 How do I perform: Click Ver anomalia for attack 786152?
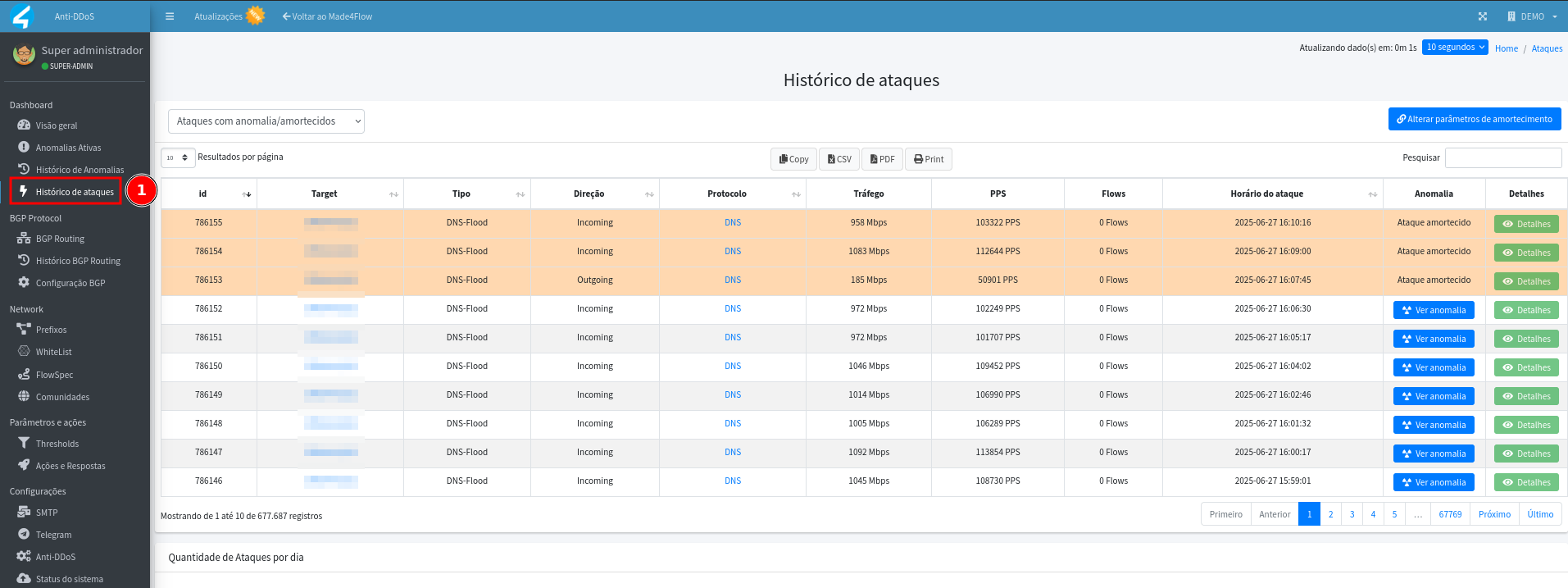tap(1434, 310)
